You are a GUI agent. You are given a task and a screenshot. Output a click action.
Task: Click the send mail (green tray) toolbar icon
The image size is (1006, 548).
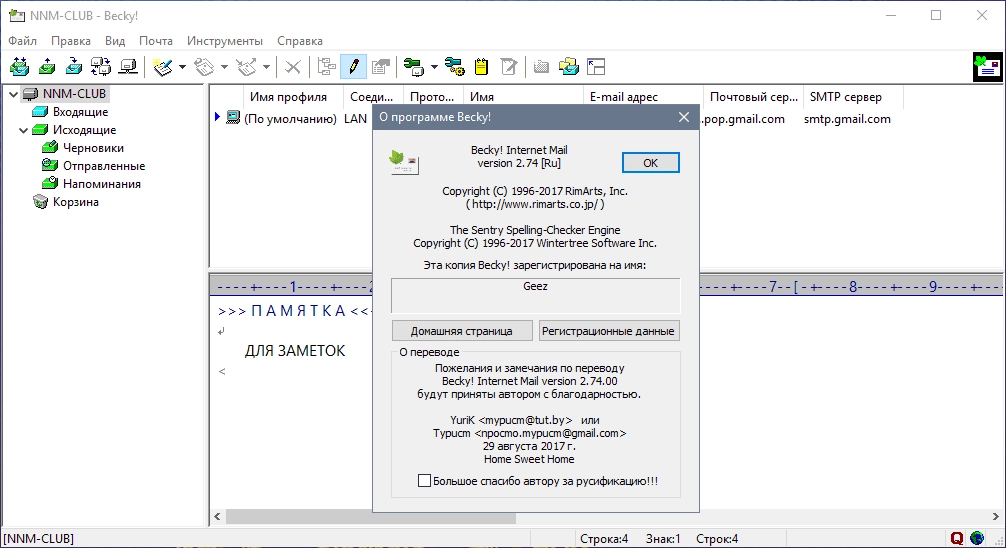pos(47,67)
